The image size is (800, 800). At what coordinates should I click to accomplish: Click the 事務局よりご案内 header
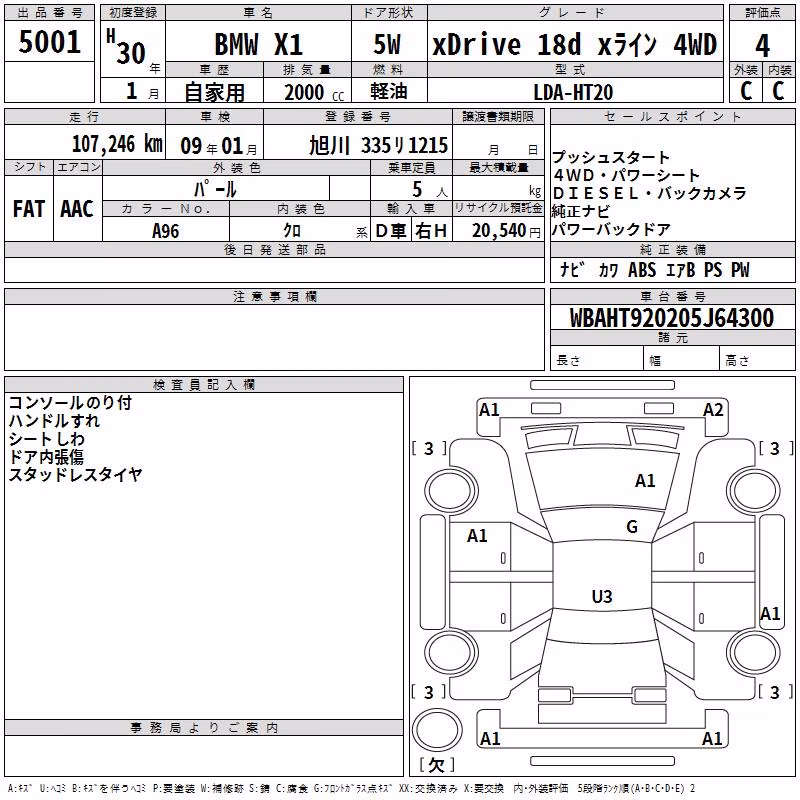click(x=204, y=728)
